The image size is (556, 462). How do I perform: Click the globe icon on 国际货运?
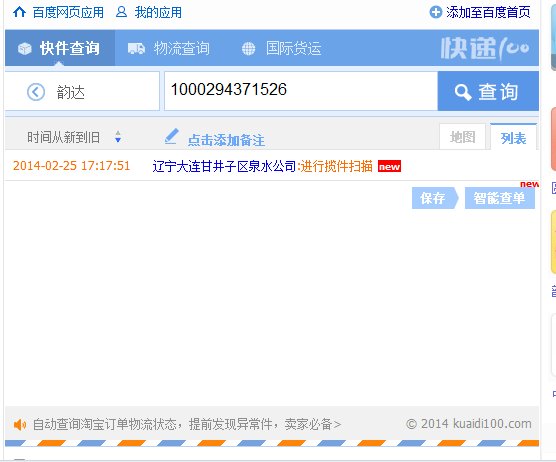tap(248, 49)
